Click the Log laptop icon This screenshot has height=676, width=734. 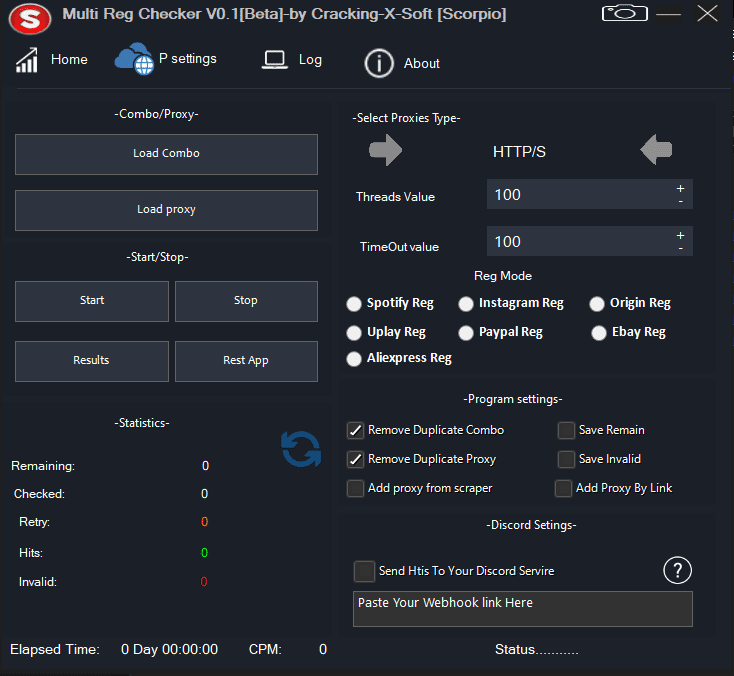(274, 60)
